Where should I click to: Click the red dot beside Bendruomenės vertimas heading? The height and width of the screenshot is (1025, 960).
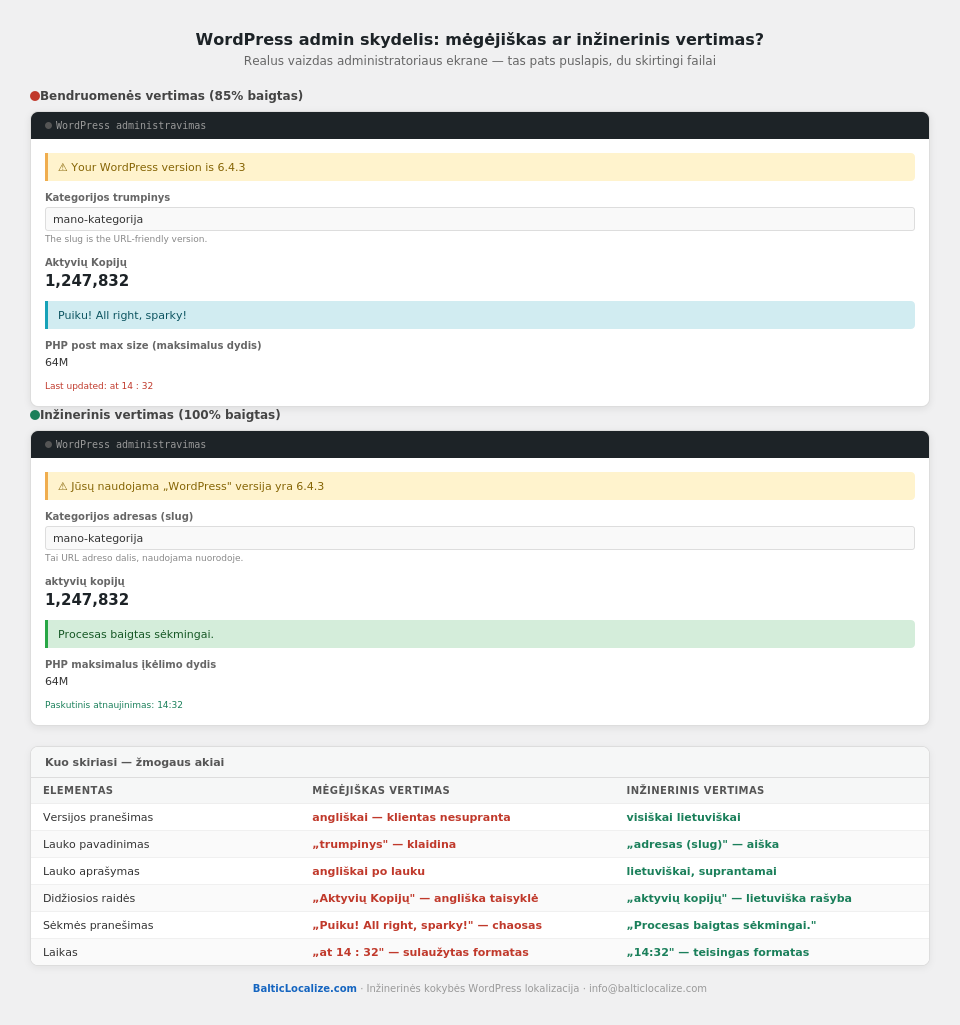point(35,96)
